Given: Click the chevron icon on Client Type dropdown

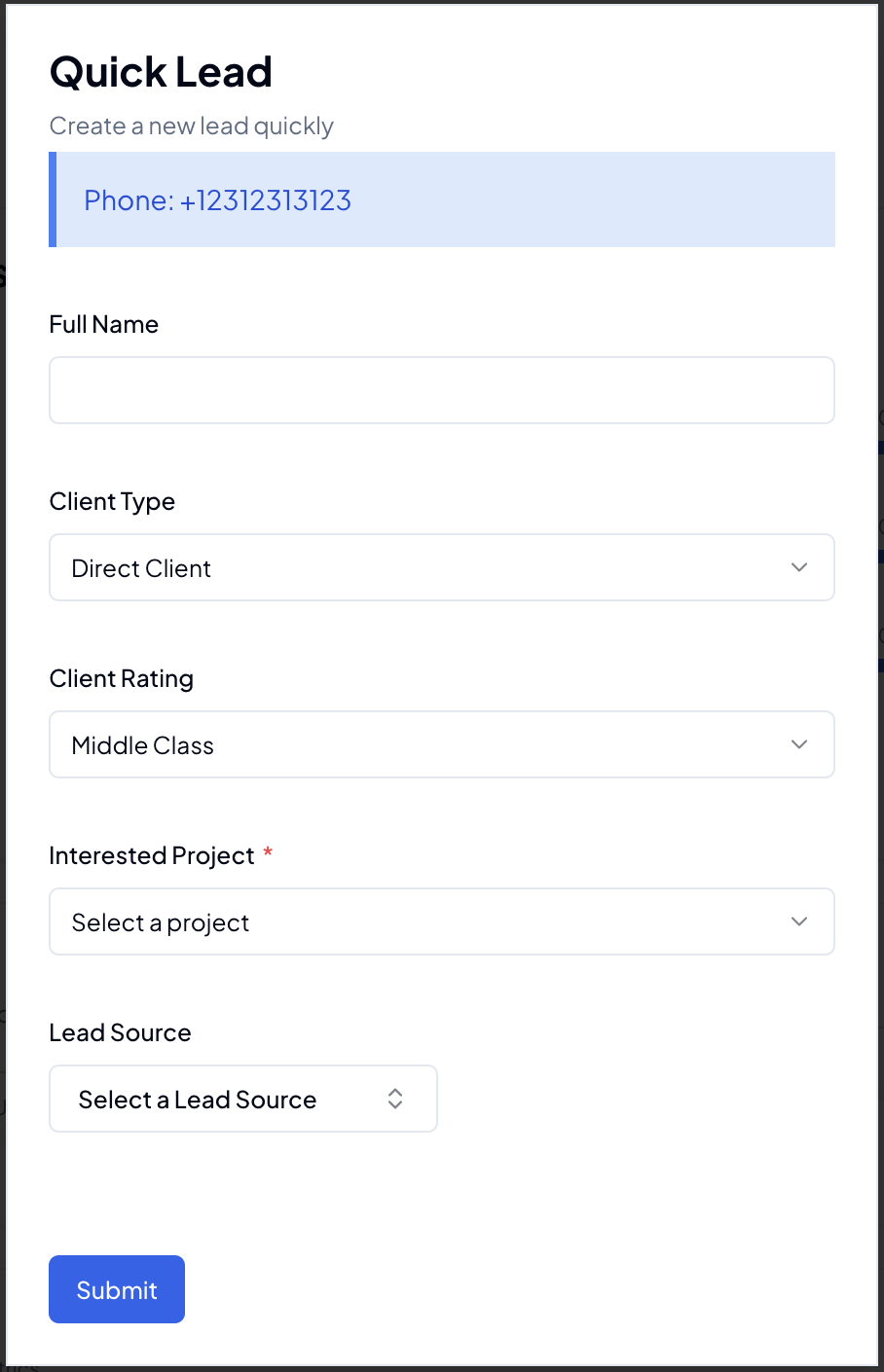Looking at the screenshot, I should (798, 567).
